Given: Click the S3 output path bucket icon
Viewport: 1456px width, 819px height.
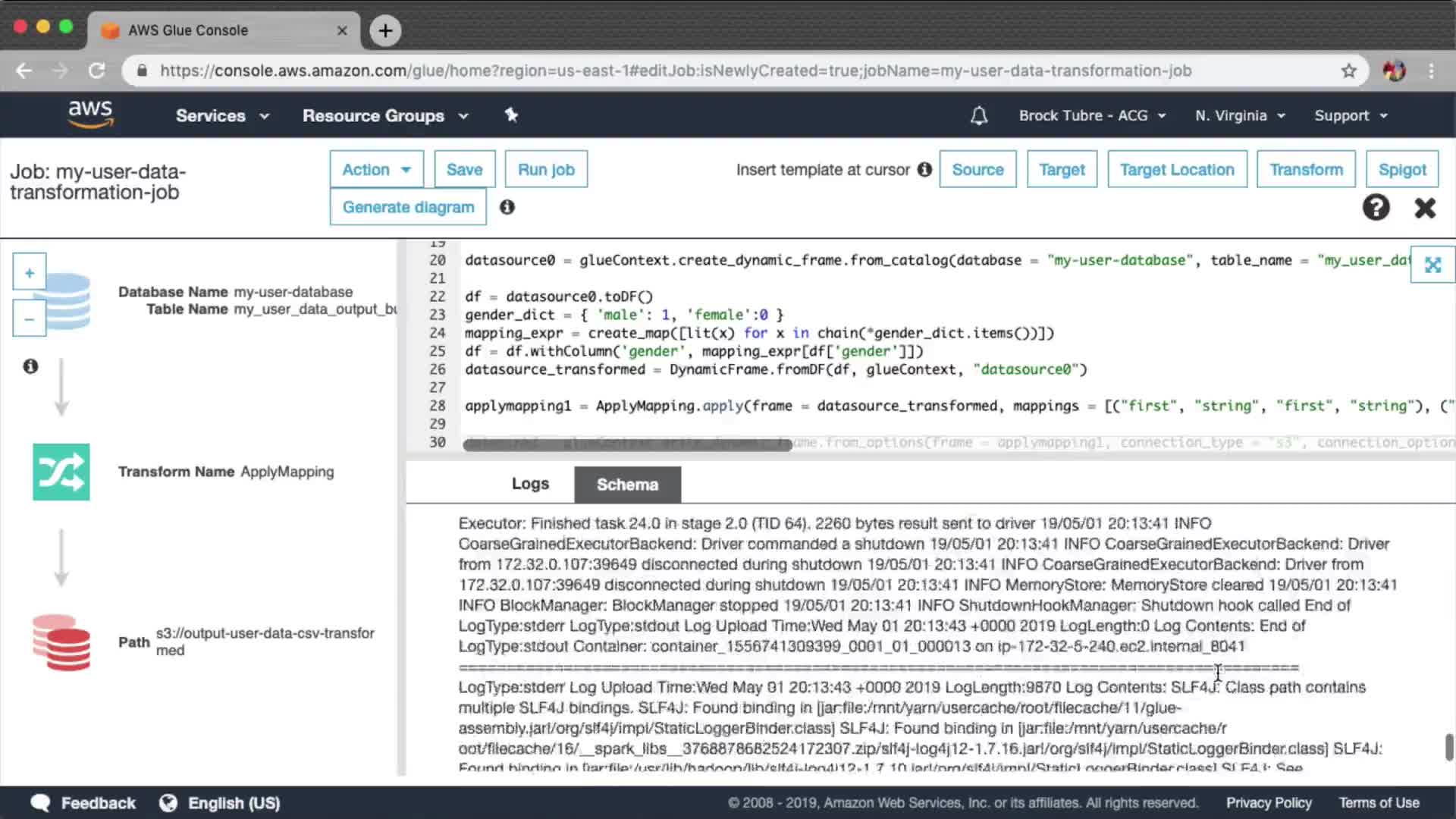Looking at the screenshot, I should click(61, 642).
